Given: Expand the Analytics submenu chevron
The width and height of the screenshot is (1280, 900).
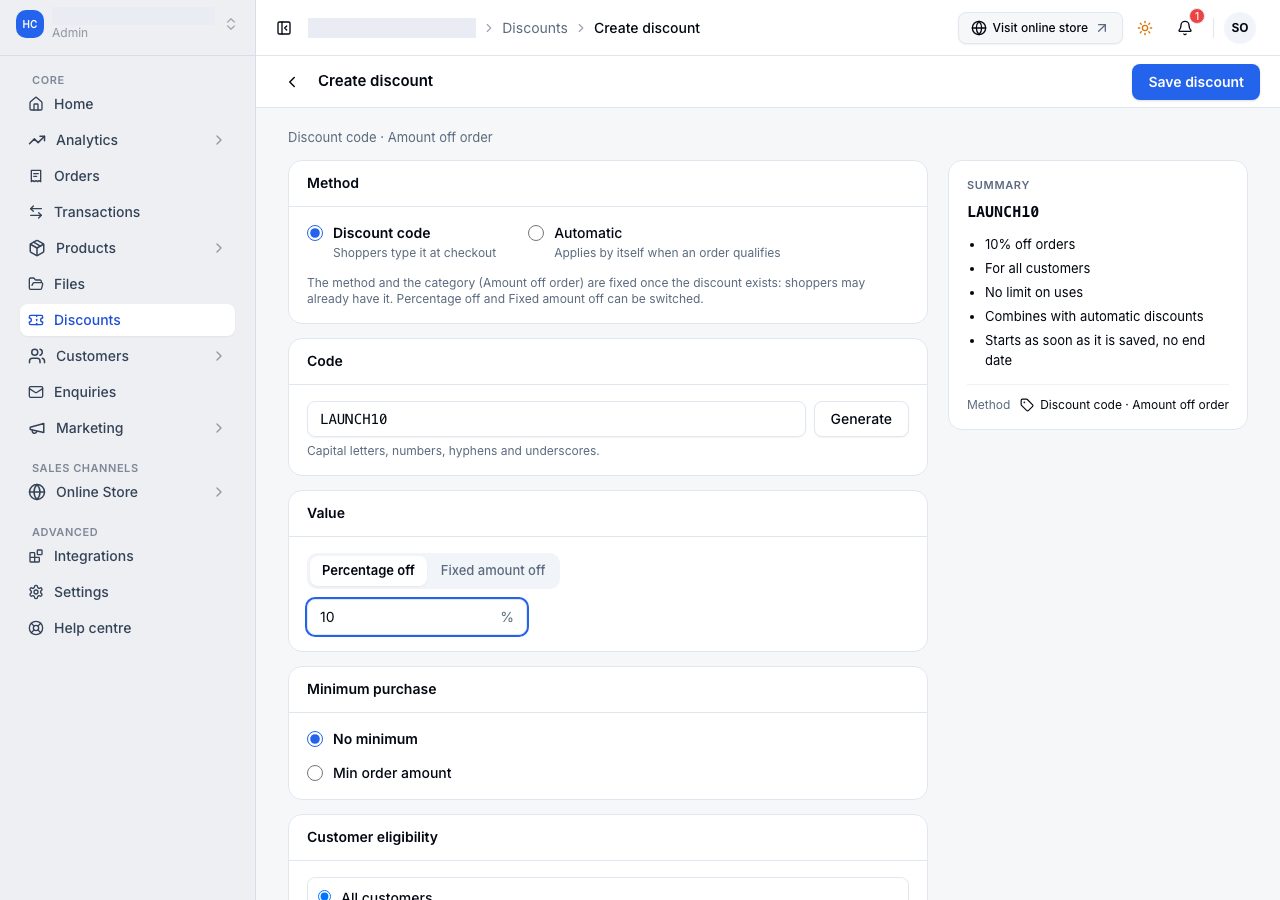Looking at the screenshot, I should coord(219,140).
